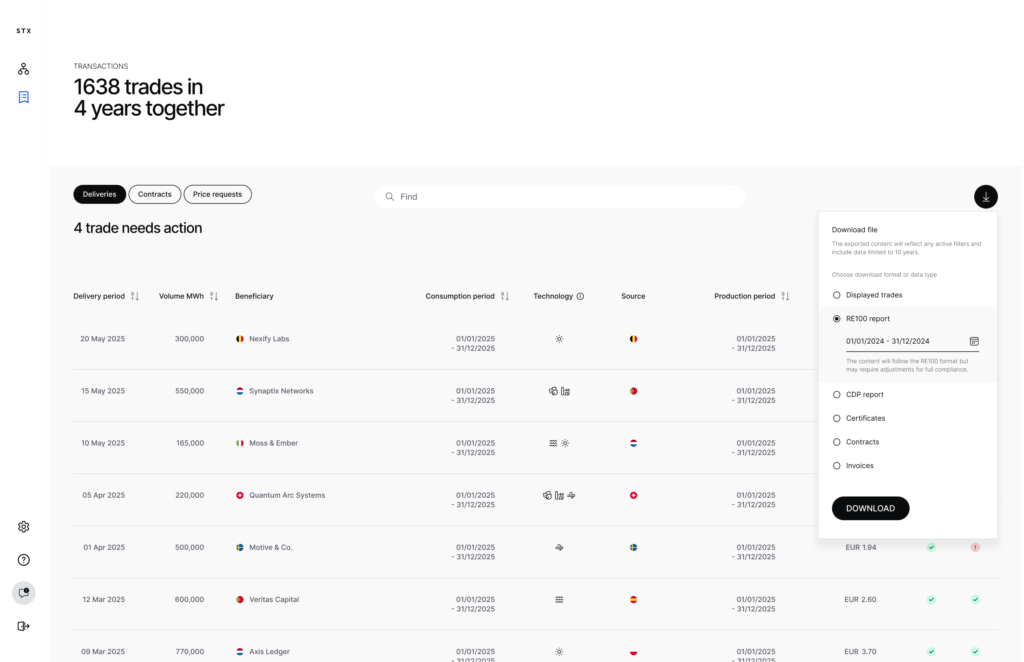Viewport: 1024px width, 662px height.
Task: Click the round download icon button
Action: 985,197
